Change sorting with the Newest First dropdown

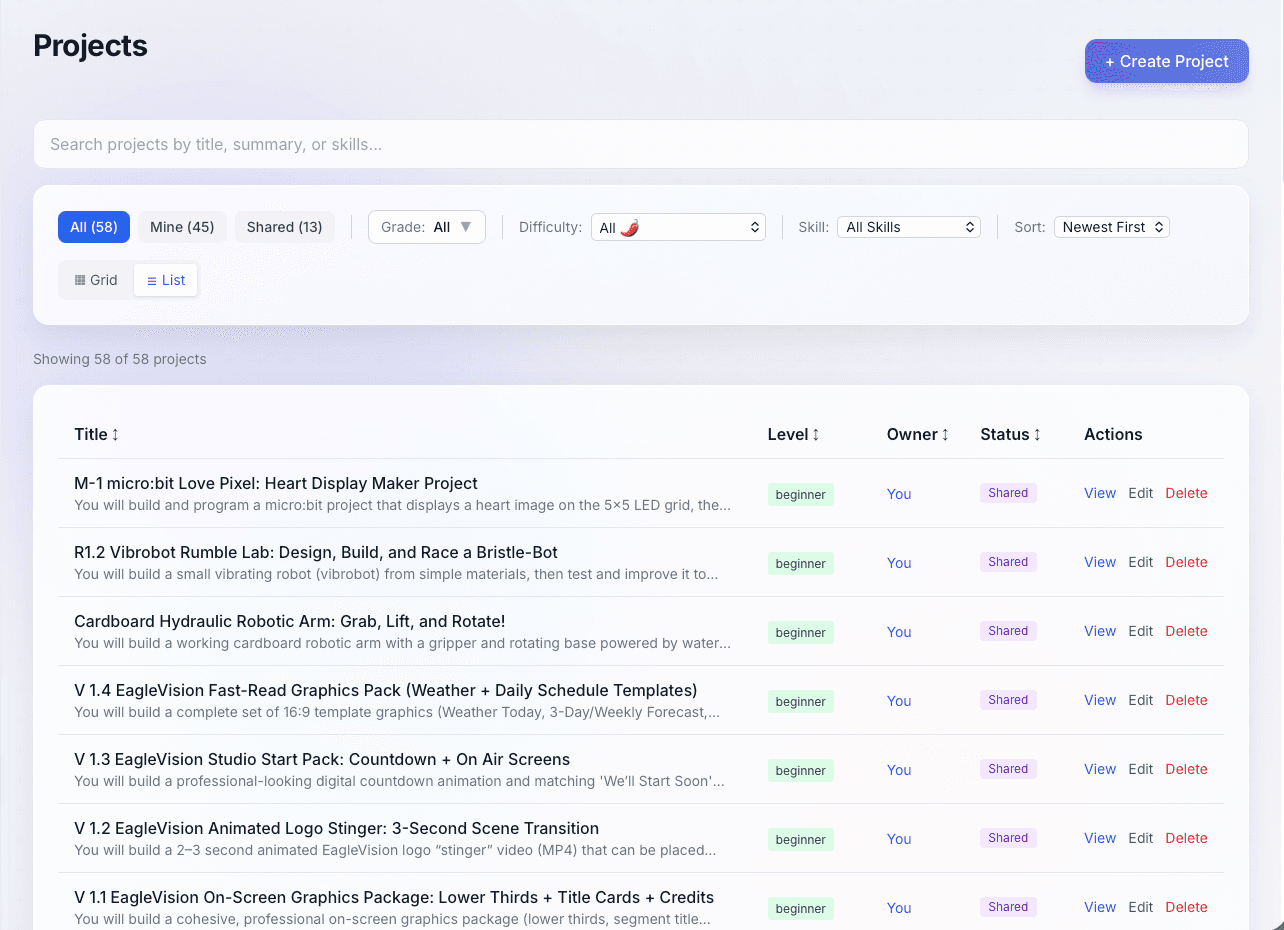tap(1111, 227)
